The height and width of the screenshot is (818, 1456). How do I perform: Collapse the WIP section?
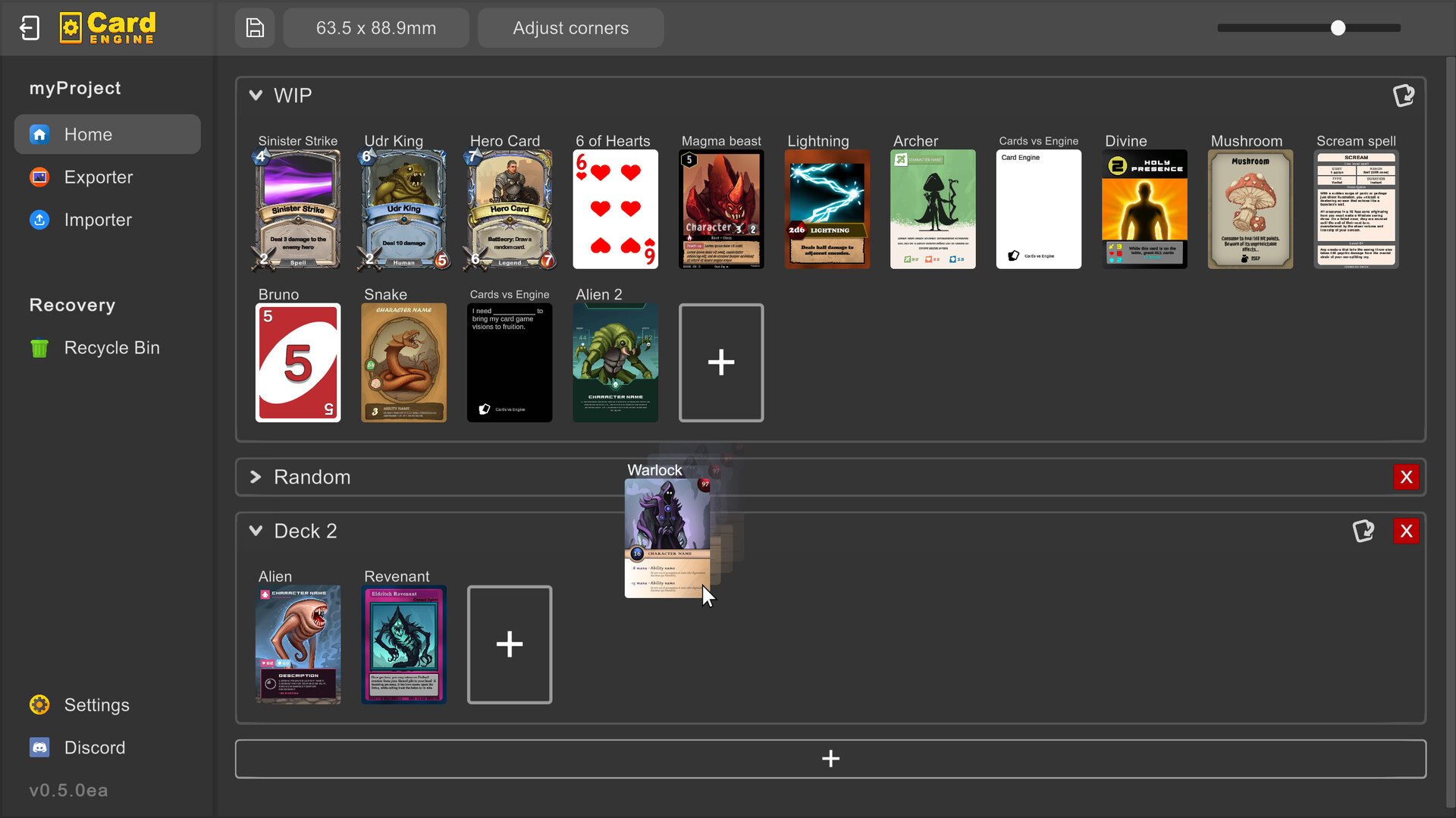(x=256, y=95)
